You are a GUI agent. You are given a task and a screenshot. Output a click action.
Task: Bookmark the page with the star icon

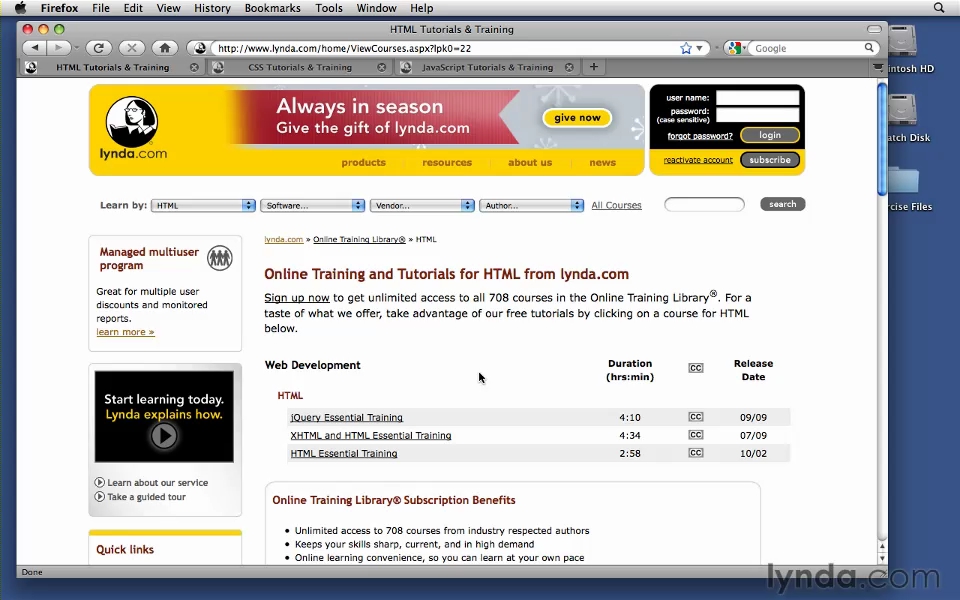(686, 48)
